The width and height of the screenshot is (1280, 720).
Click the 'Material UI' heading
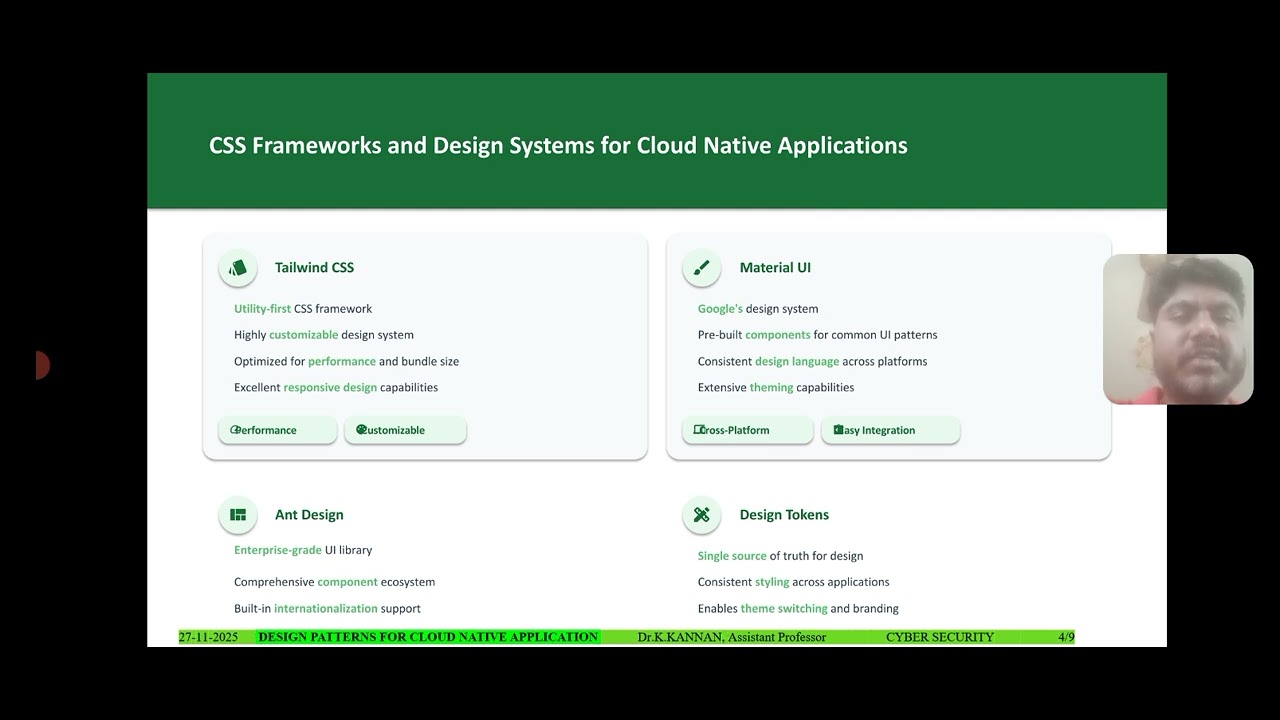tap(775, 268)
